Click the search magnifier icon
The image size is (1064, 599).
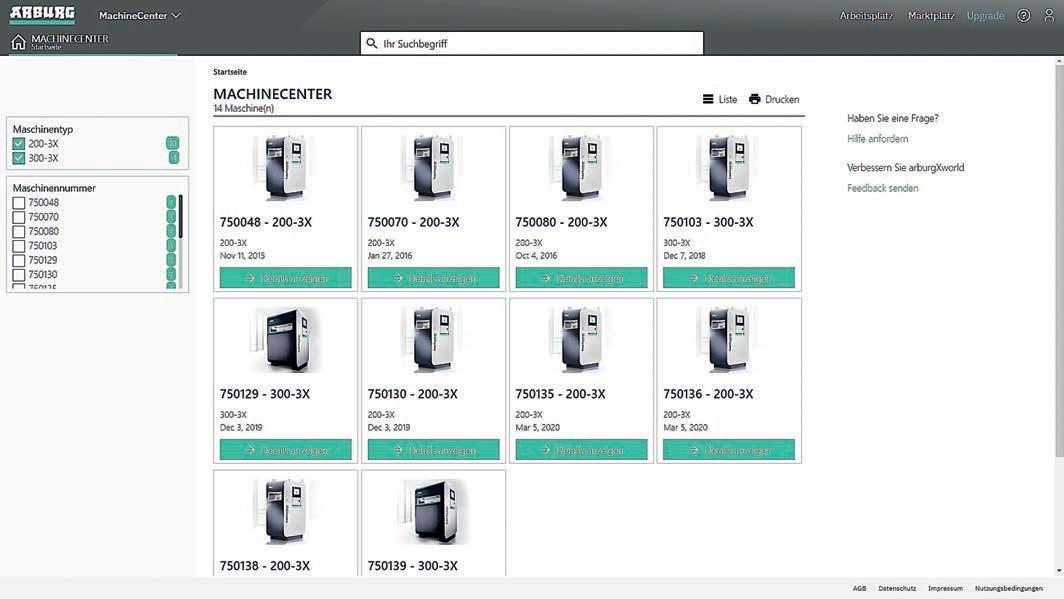coord(372,43)
